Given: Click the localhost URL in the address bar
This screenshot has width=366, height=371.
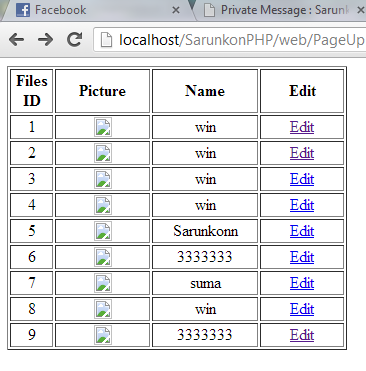Looking at the screenshot, I should [242, 40].
